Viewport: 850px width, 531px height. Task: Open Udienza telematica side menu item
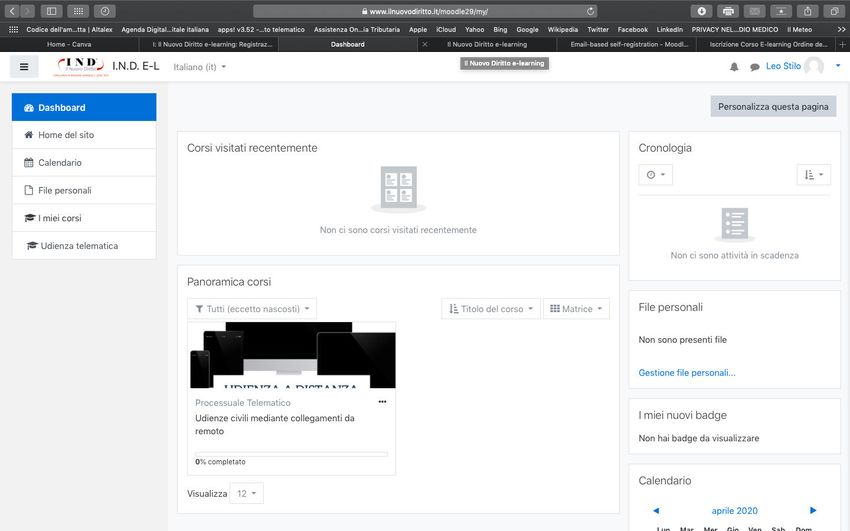pos(84,245)
